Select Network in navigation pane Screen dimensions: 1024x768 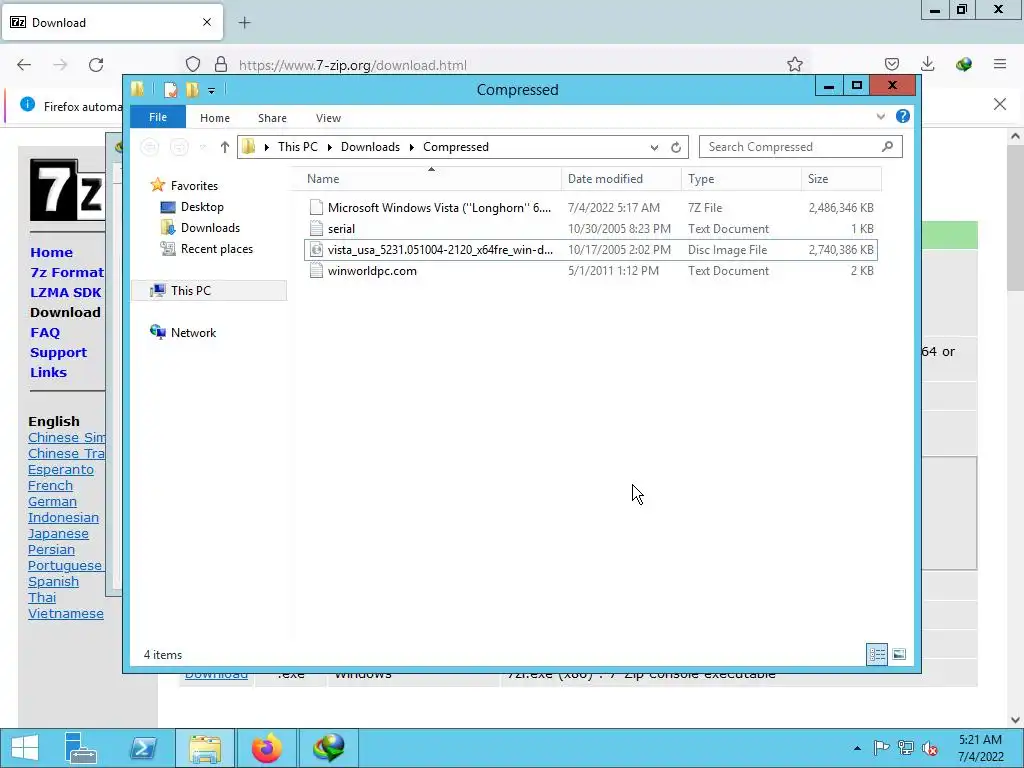coord(193,332)
